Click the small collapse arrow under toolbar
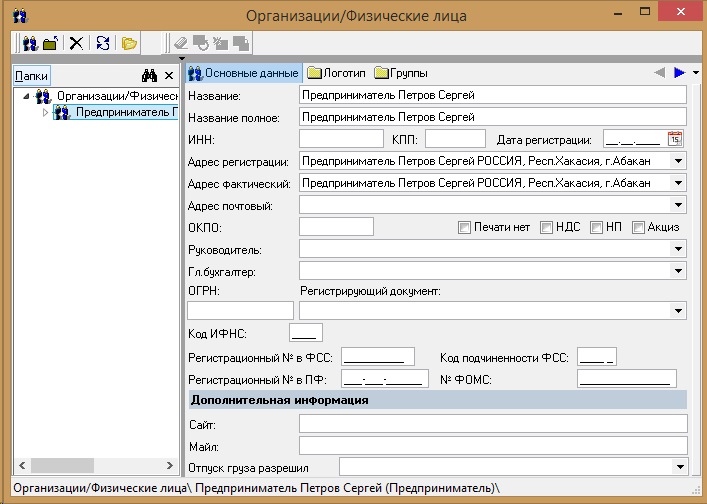Viewport: 707px width, 504px height. pyautogui.click(x=182, y=59)
